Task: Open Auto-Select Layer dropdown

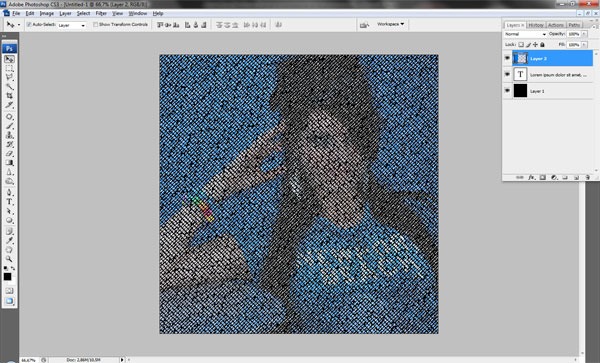Action: pyautogui.click(x=72, y=25)
